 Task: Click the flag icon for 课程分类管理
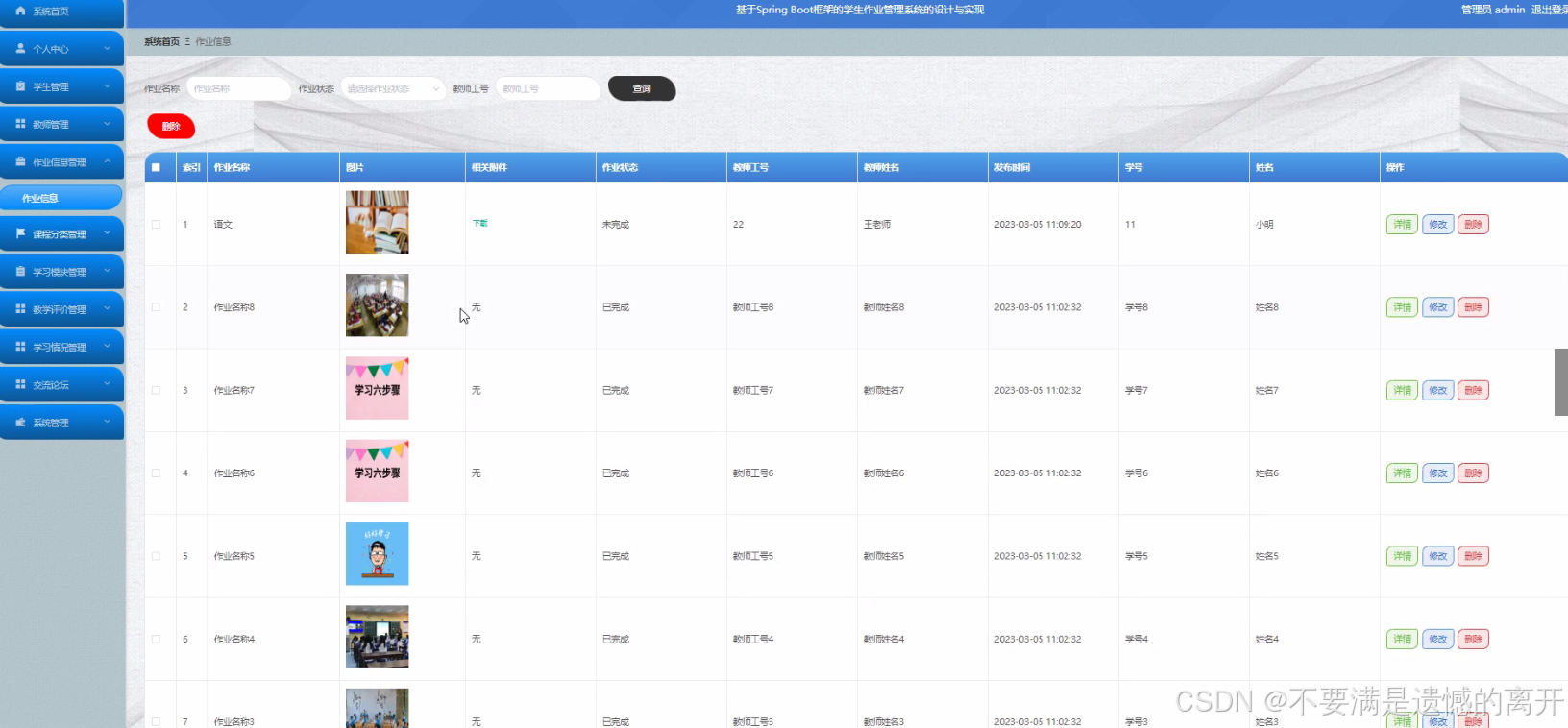pyautogui.click(x=20, y=233)
